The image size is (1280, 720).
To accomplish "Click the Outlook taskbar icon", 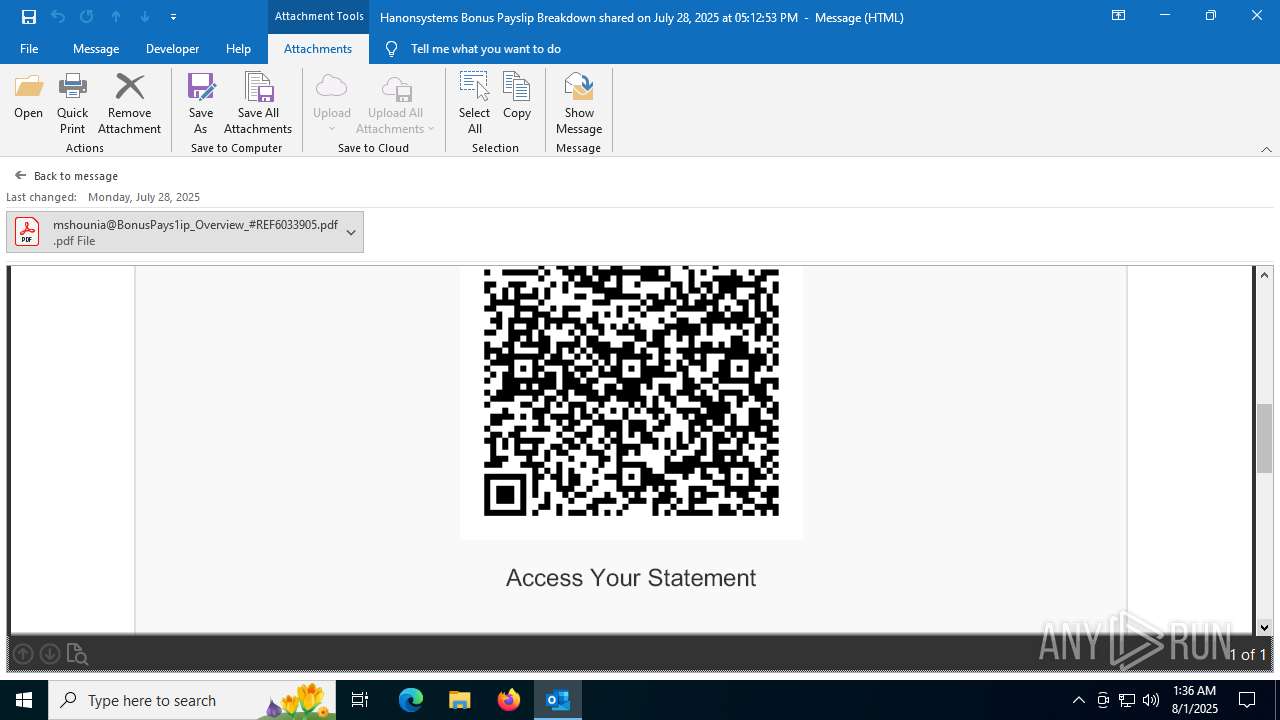I will click(558, 700).
